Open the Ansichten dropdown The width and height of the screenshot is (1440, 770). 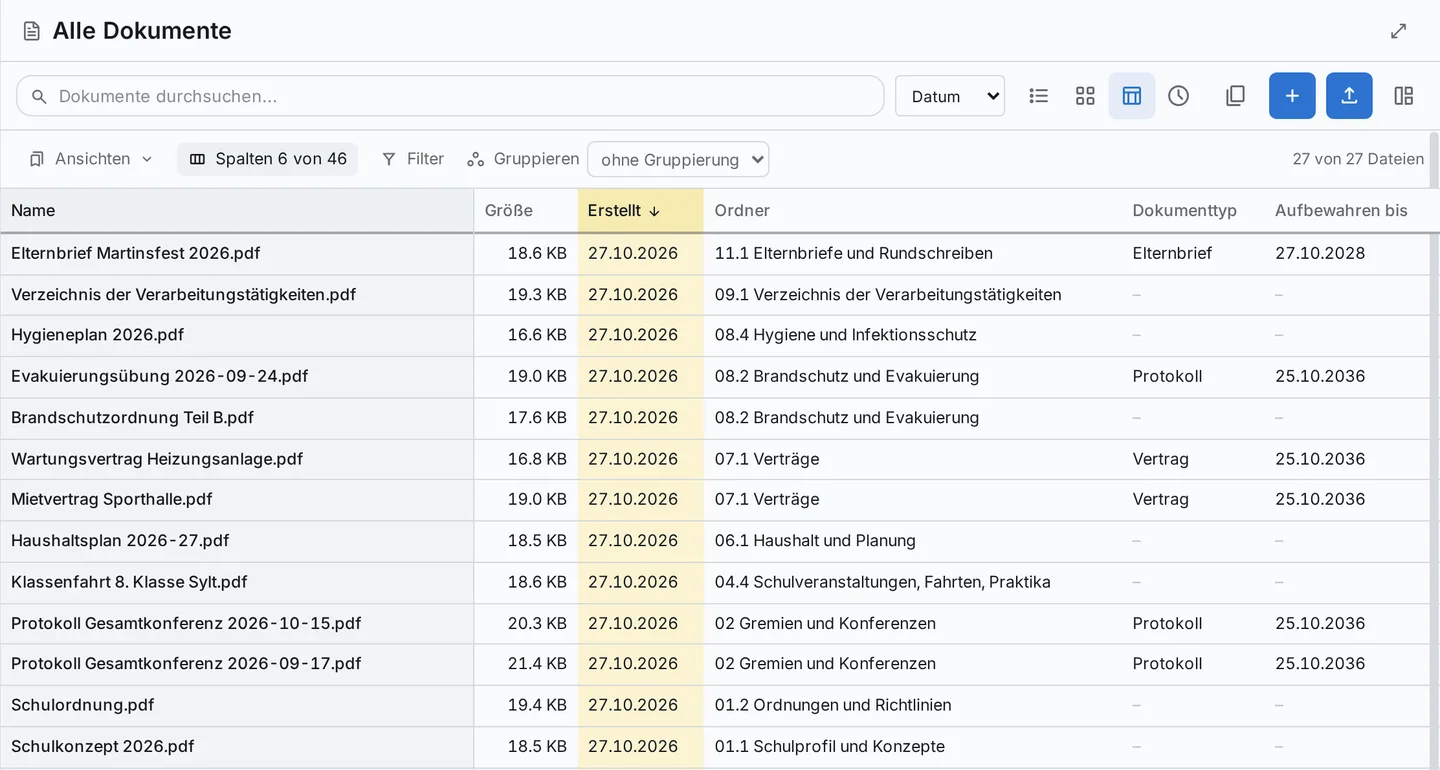91,159
